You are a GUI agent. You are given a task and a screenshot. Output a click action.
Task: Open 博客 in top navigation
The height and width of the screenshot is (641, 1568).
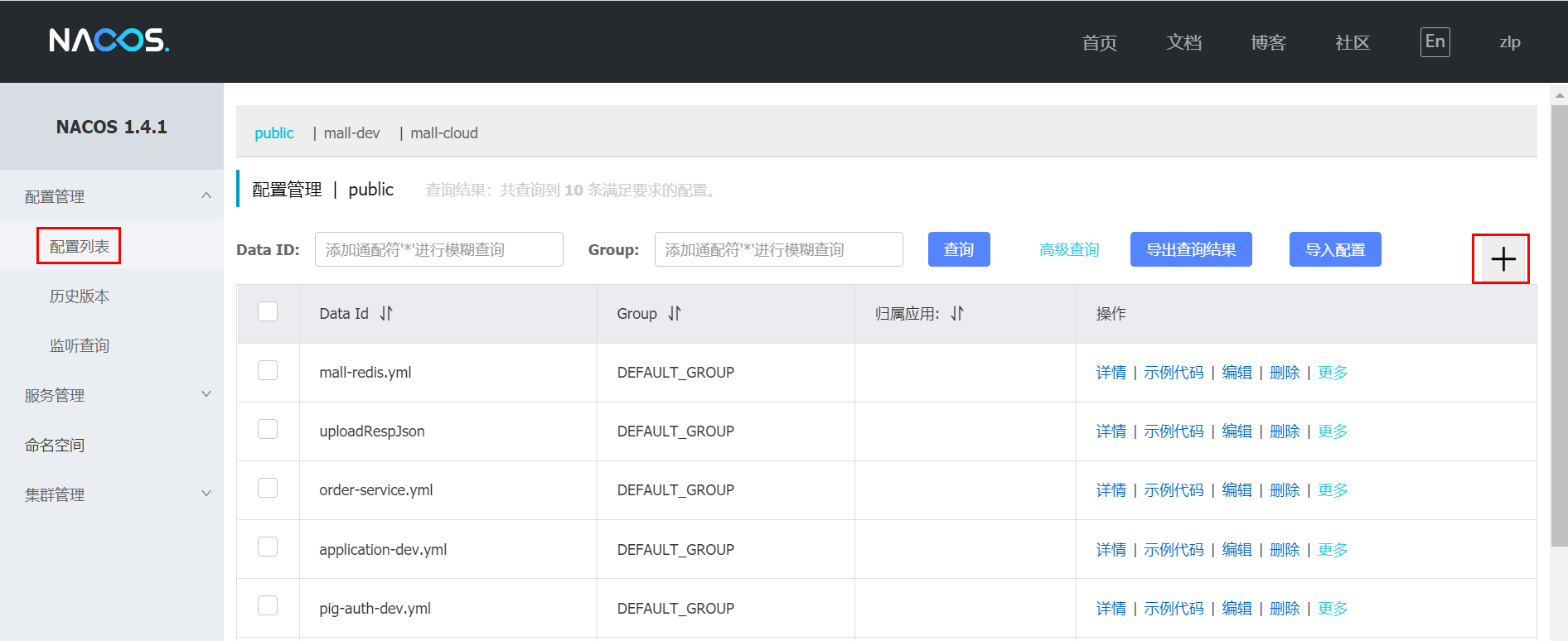(x=1268, y=42)
